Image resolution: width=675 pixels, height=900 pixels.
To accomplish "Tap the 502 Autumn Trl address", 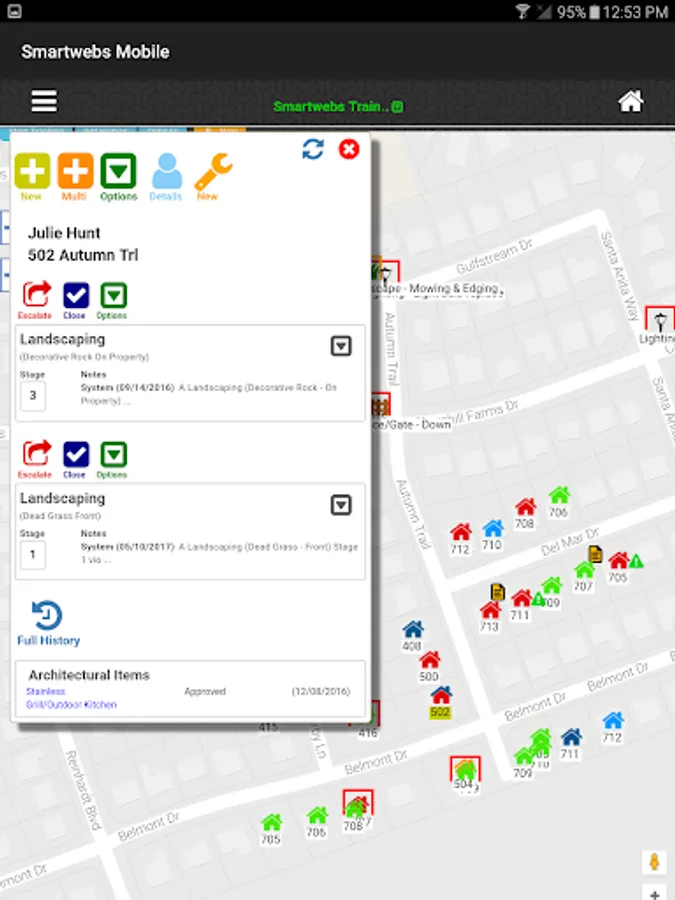I will tap(83, 255).
